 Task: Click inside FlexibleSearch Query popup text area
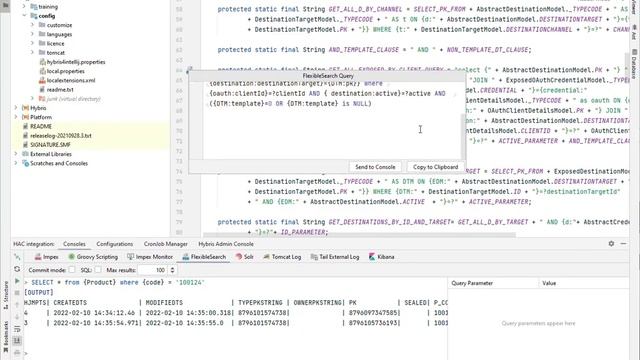coord(332,120)
